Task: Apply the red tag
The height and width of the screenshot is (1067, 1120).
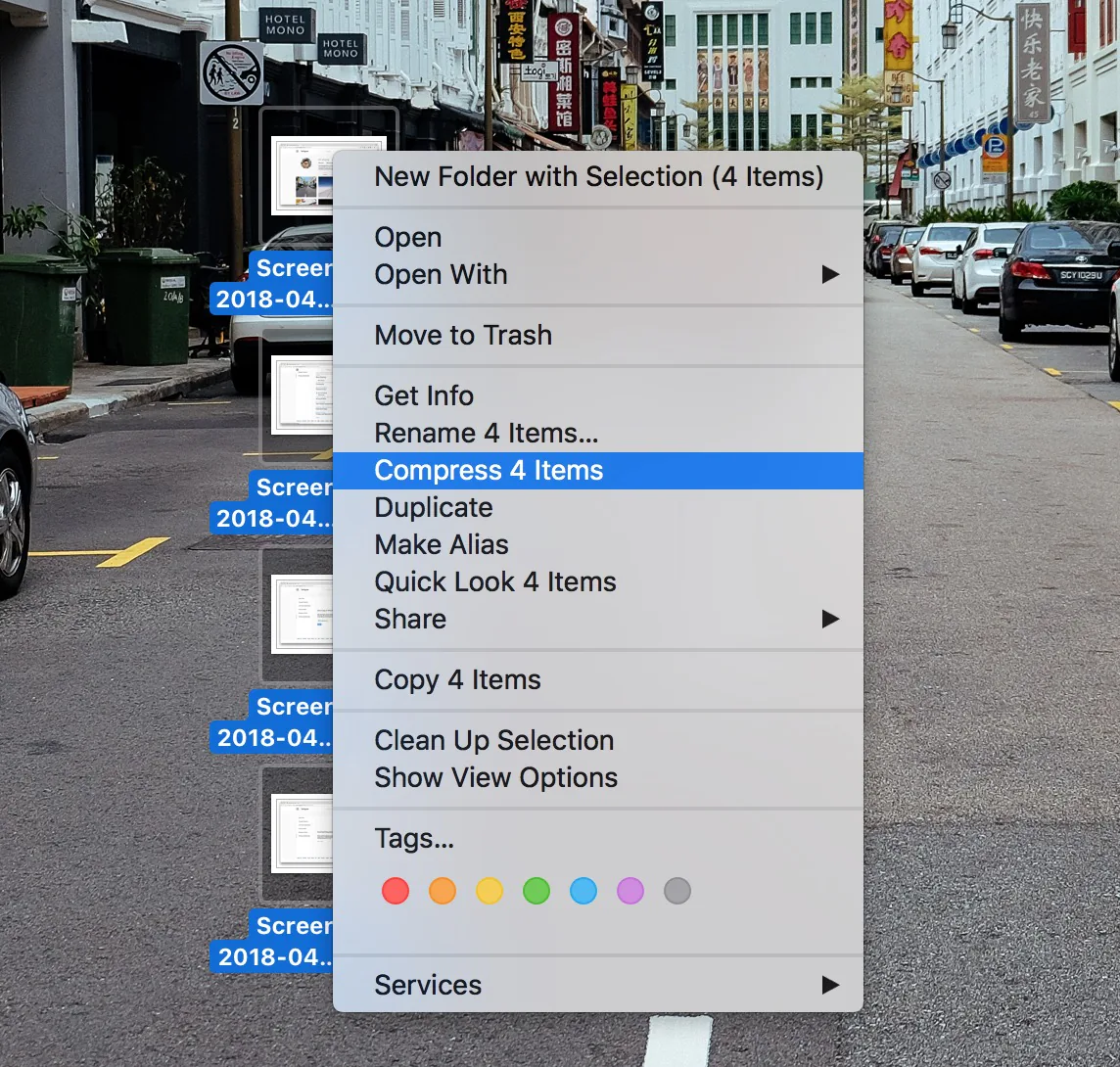Action: [x=396, y=891]
